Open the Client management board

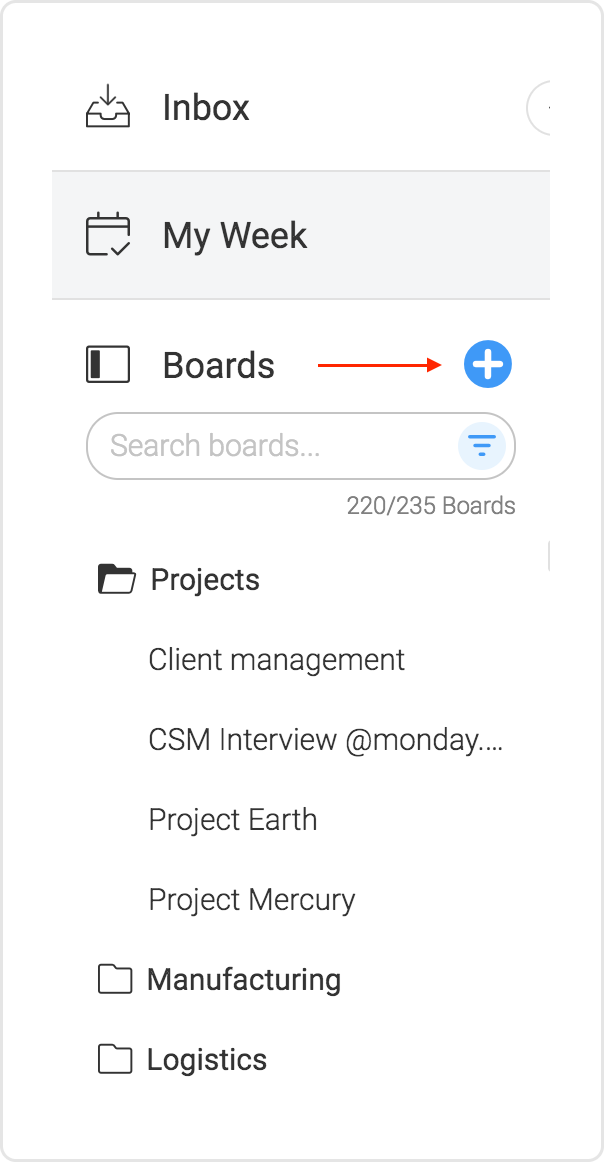click(x=276, y=660)
